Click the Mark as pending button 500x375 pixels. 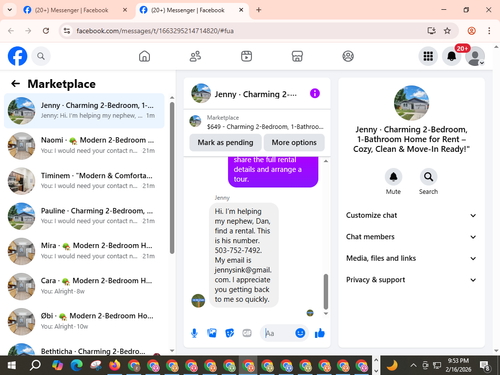tap(225, 143)
